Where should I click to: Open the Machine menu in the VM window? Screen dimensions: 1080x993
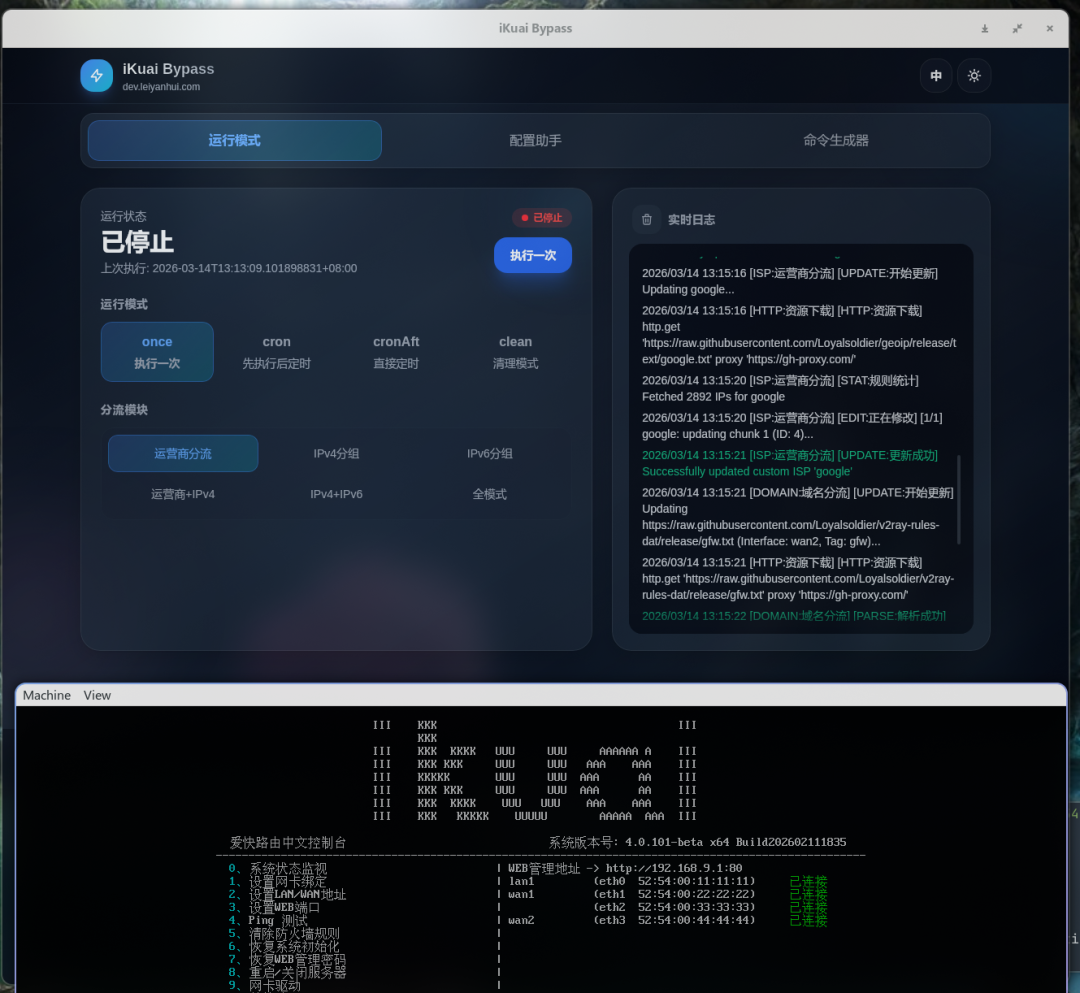(47, 696)
